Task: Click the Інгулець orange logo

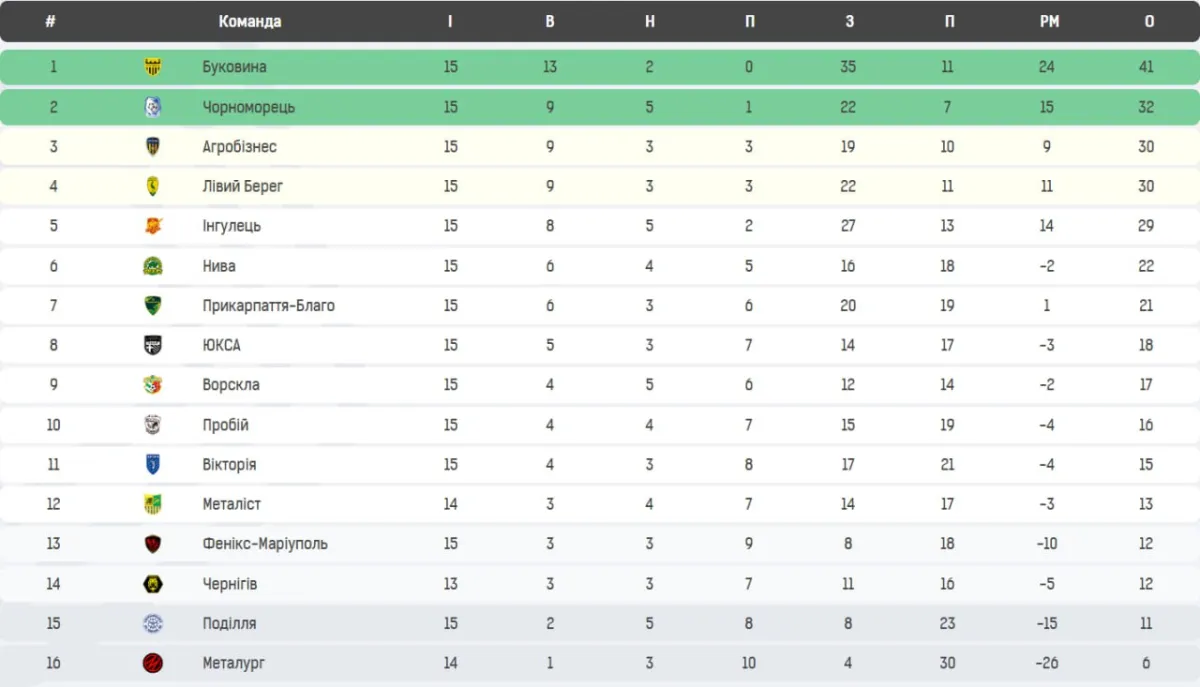Action: pos(153,226)
